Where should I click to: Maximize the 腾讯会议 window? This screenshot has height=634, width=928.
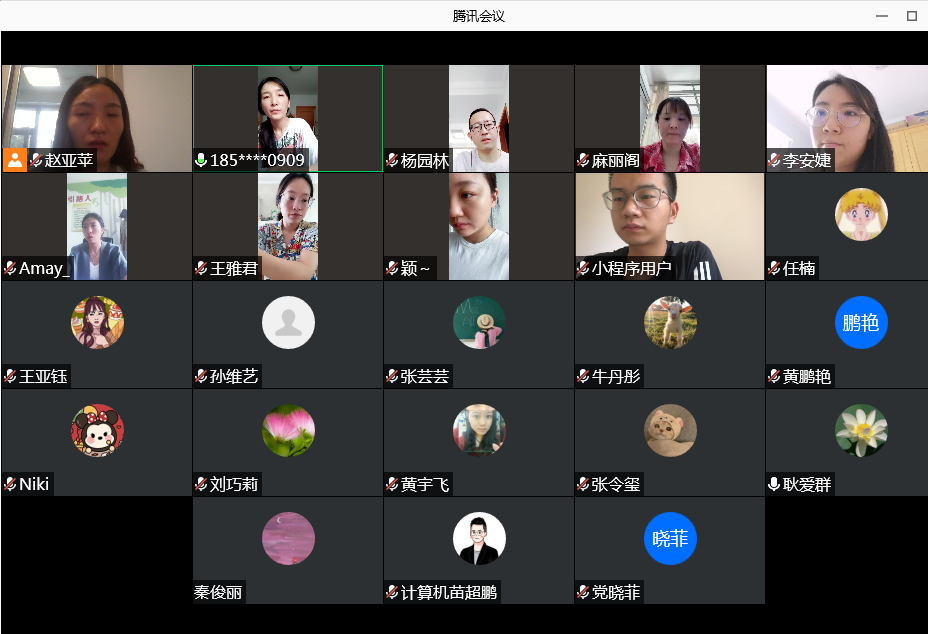[x=911, y=16]
